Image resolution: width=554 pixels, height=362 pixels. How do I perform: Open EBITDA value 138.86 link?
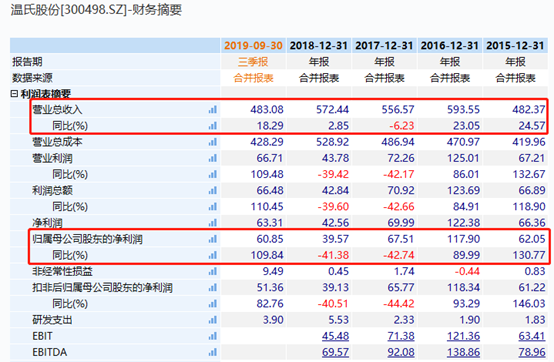463,352
